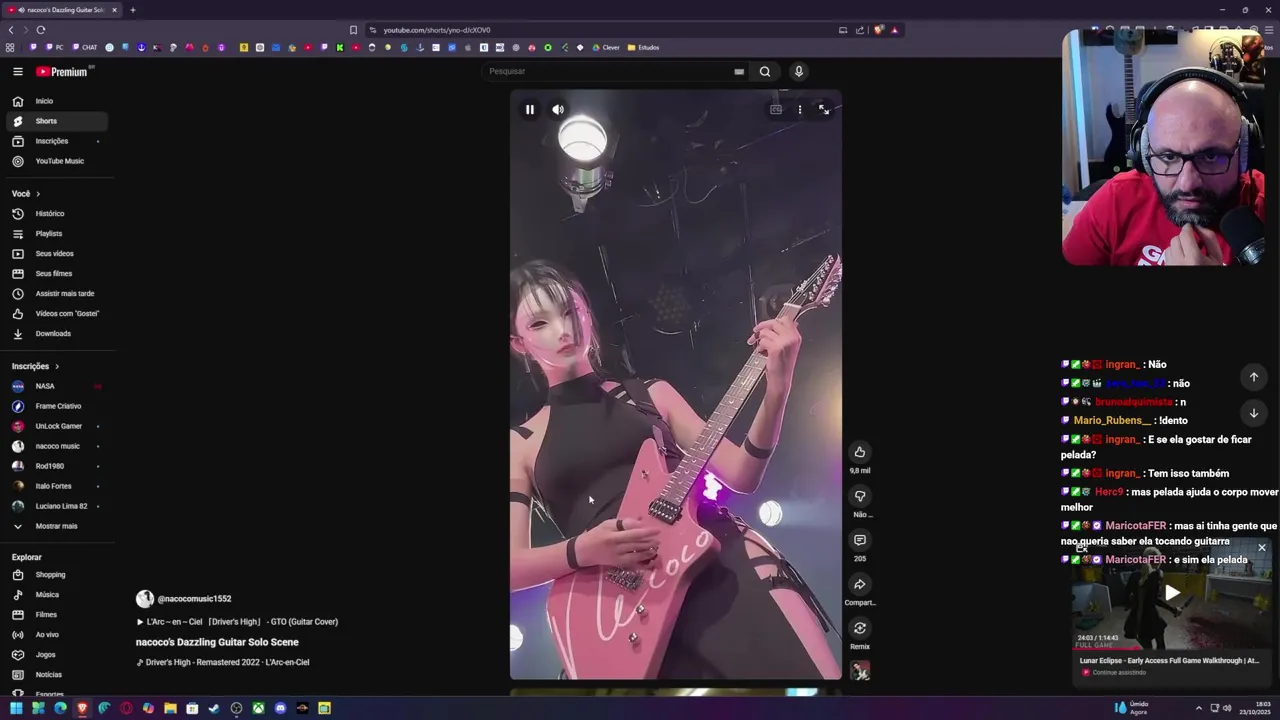Viewport: 1280px width, 720px height.
Task: Open the 205 comments panel
Action: click(x=860, y=540)
